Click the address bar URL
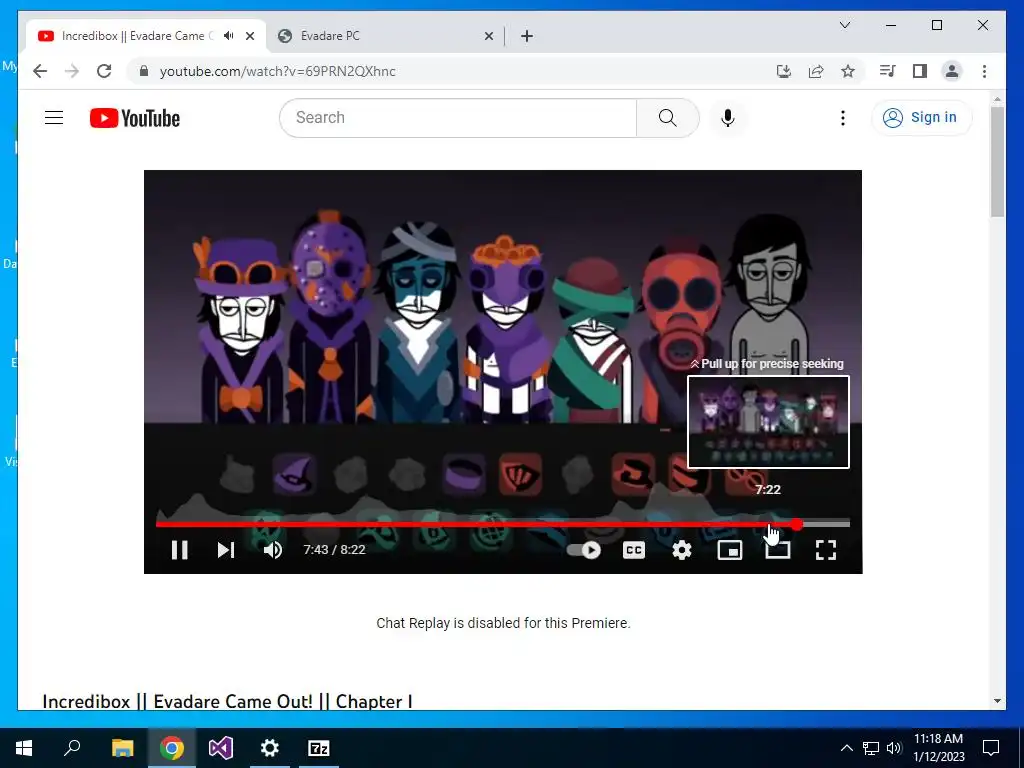Viewport: 1024px width, 768px height. click(x=278, y=71)
